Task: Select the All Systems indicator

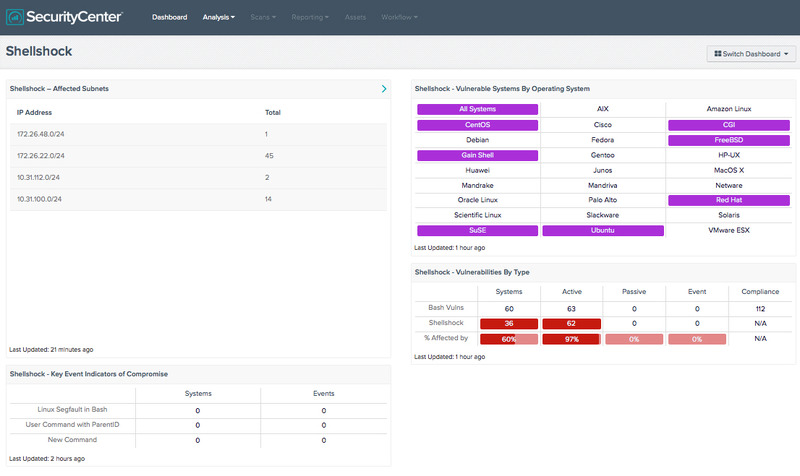Action: pyautogui.click(x=477, y=108)
